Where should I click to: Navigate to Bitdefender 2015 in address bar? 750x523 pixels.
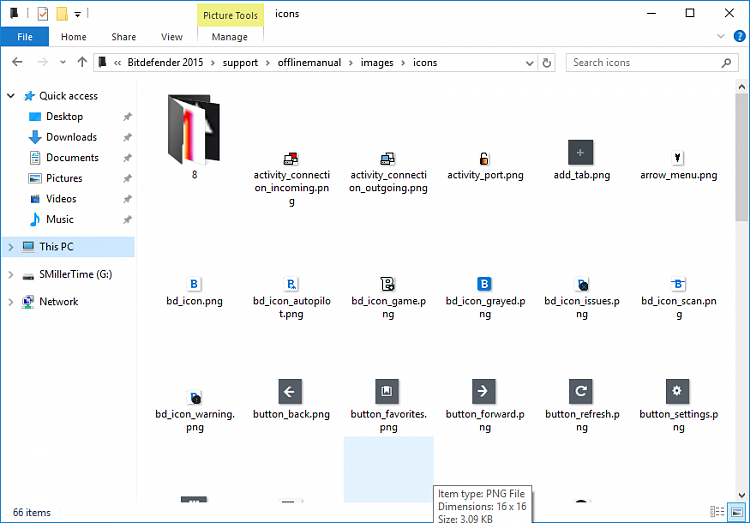coord(165,63)
